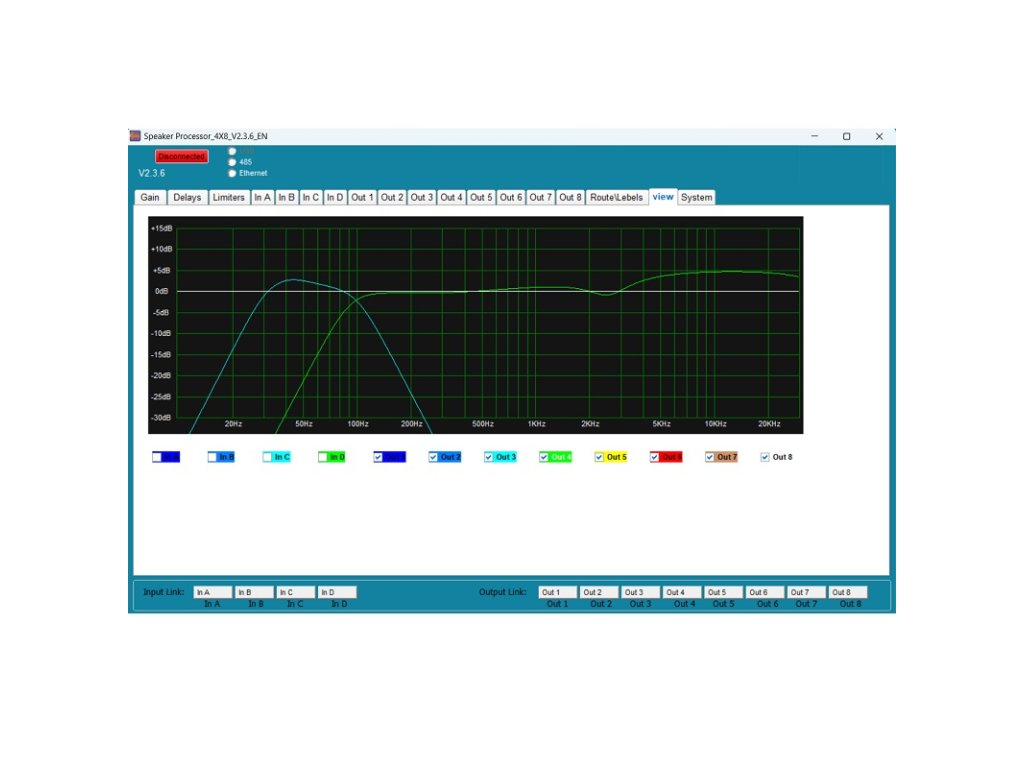Go to the Route\Lebels tab

pos(616,197)
